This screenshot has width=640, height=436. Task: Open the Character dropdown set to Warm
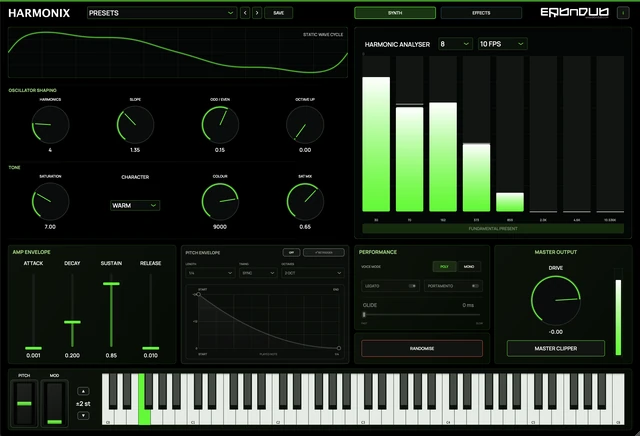135,205
